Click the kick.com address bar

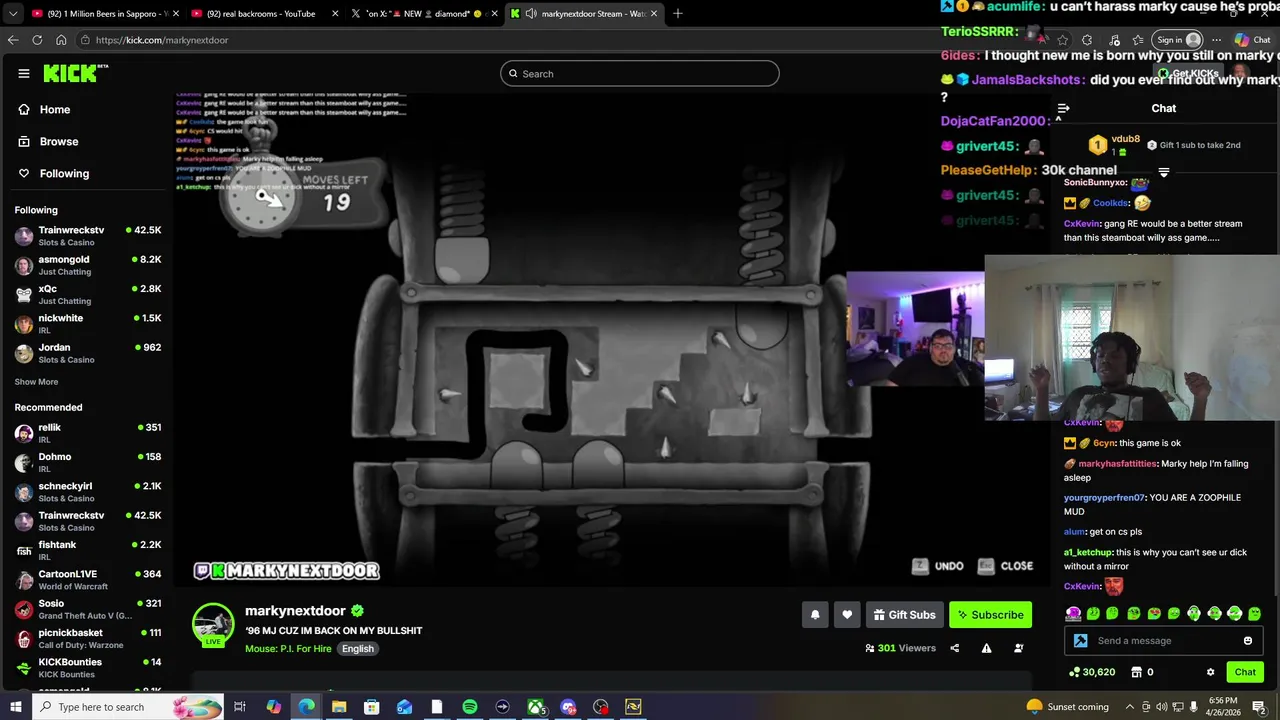click(x=500, y=40)
